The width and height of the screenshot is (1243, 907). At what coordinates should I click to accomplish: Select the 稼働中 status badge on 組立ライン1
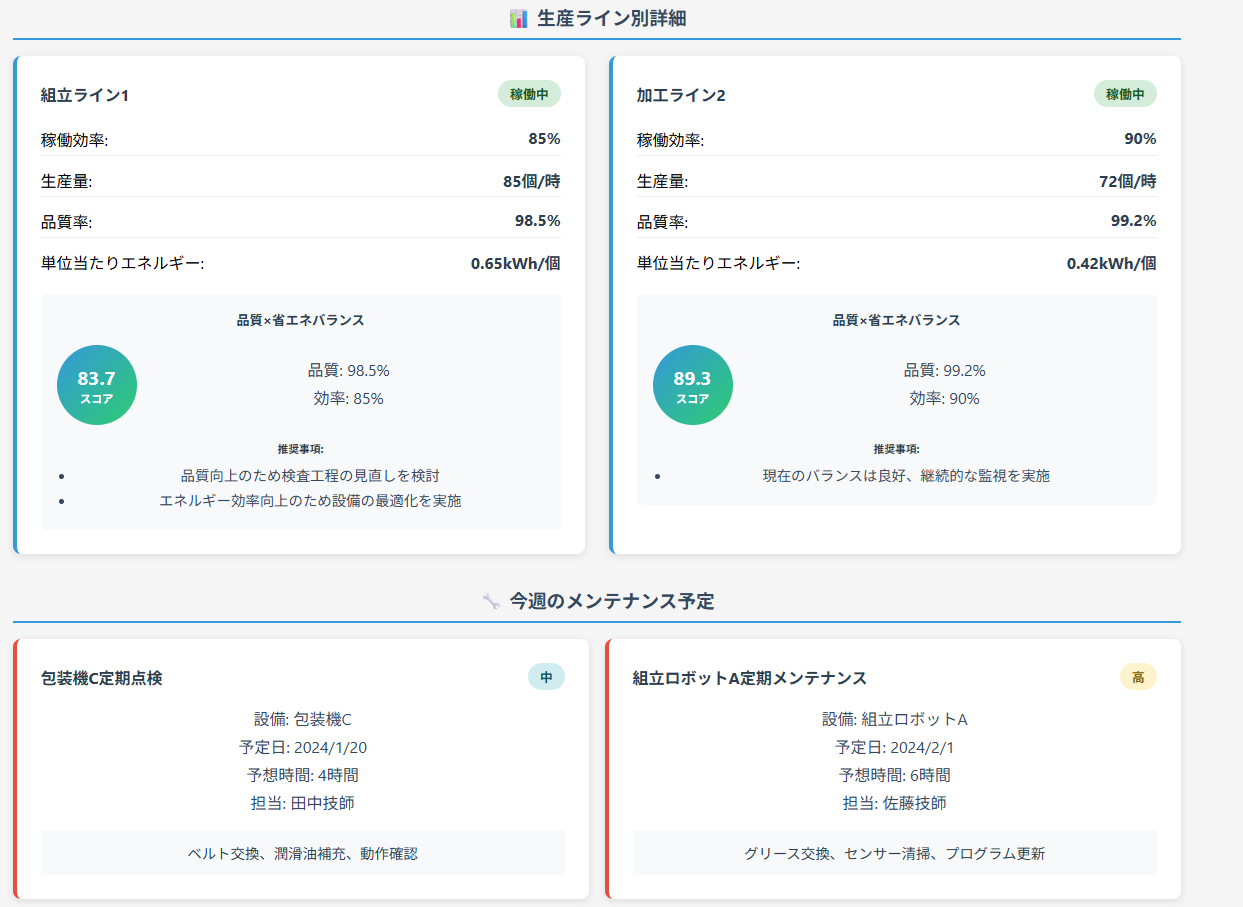[529, 94]
